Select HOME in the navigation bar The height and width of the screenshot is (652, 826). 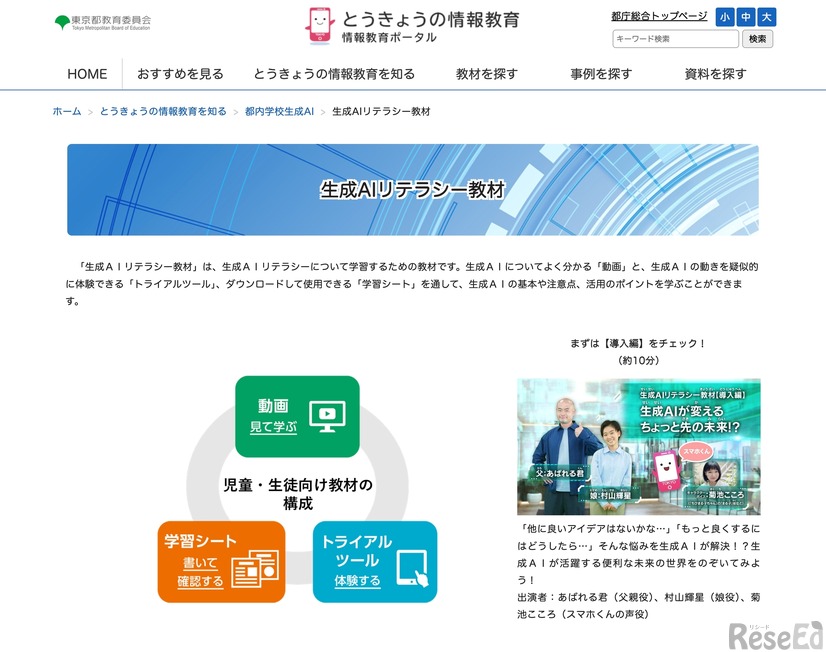point(87,73)
